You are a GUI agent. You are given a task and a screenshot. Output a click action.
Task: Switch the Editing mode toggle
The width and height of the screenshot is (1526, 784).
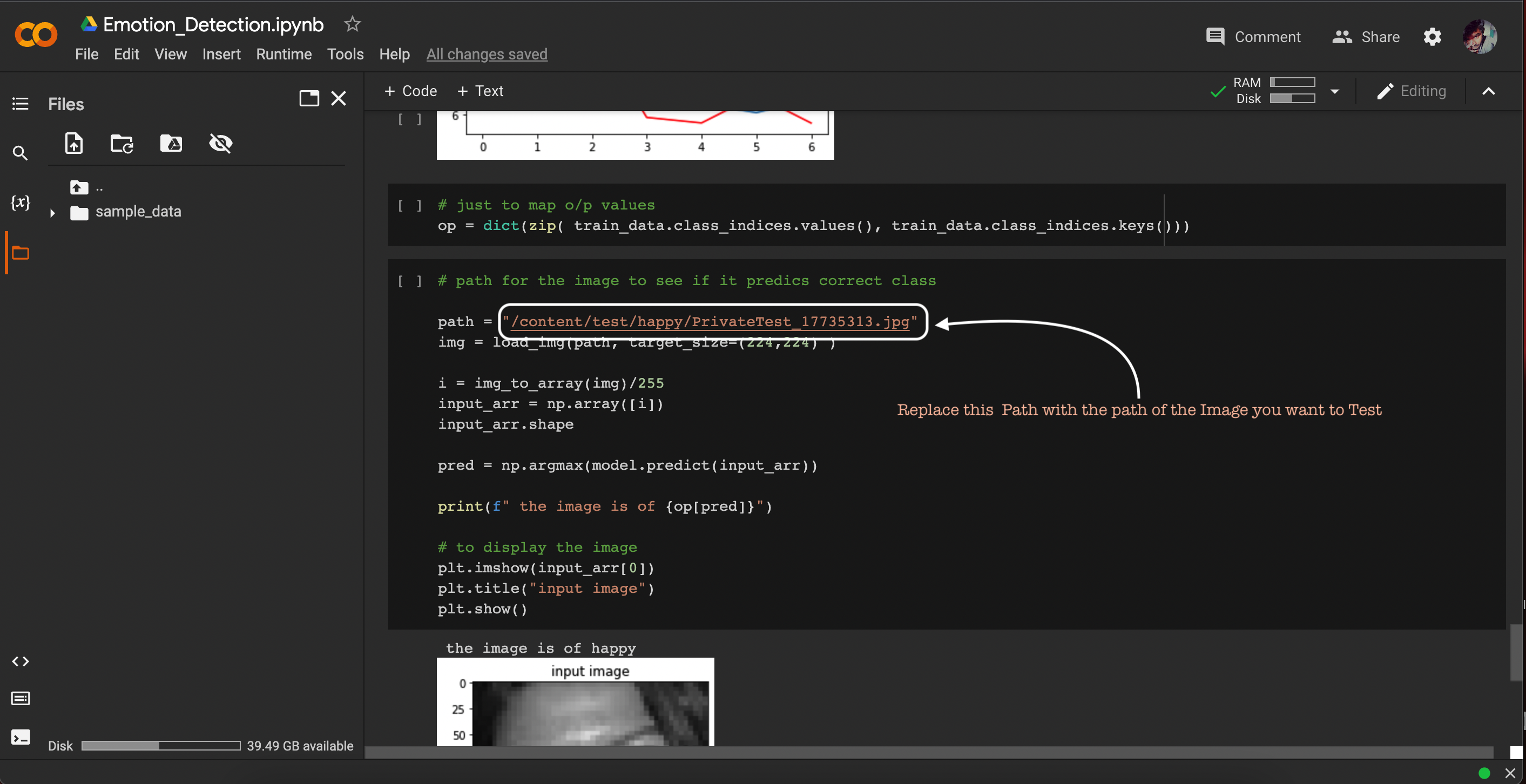tap(1412, 91)
